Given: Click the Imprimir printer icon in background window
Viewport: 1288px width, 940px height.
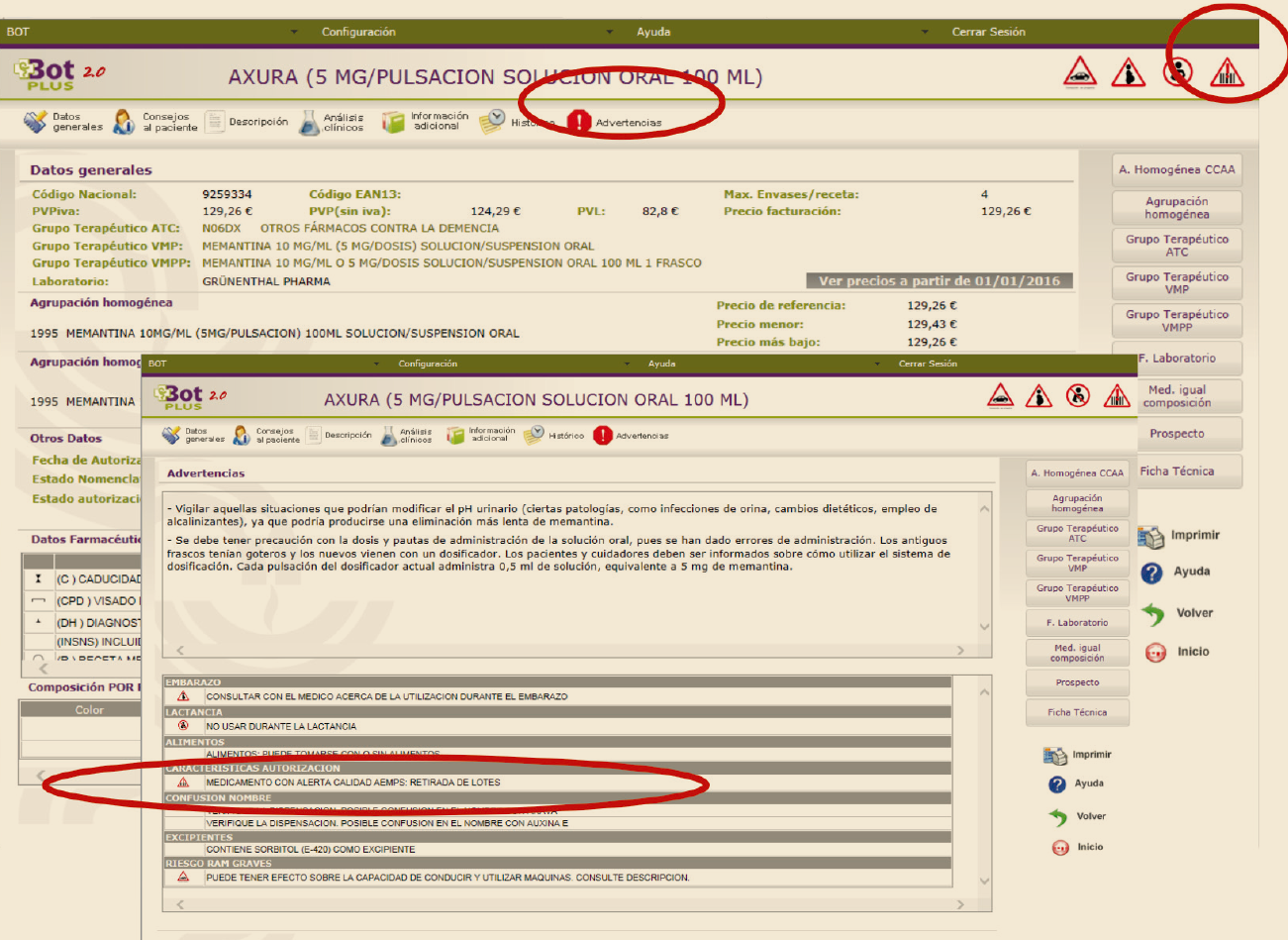Looking at the screenshot, I should 1150,537.
